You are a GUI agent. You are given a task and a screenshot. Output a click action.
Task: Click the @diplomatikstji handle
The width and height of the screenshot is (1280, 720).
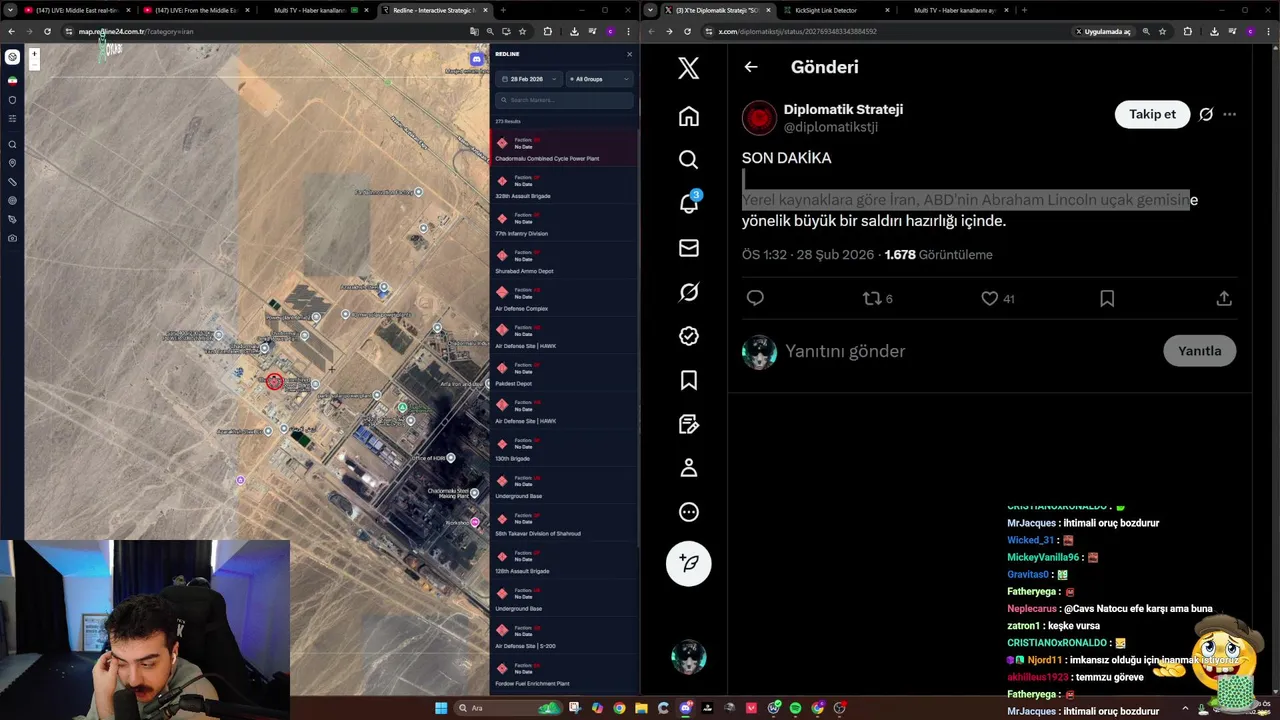point(830,127)
